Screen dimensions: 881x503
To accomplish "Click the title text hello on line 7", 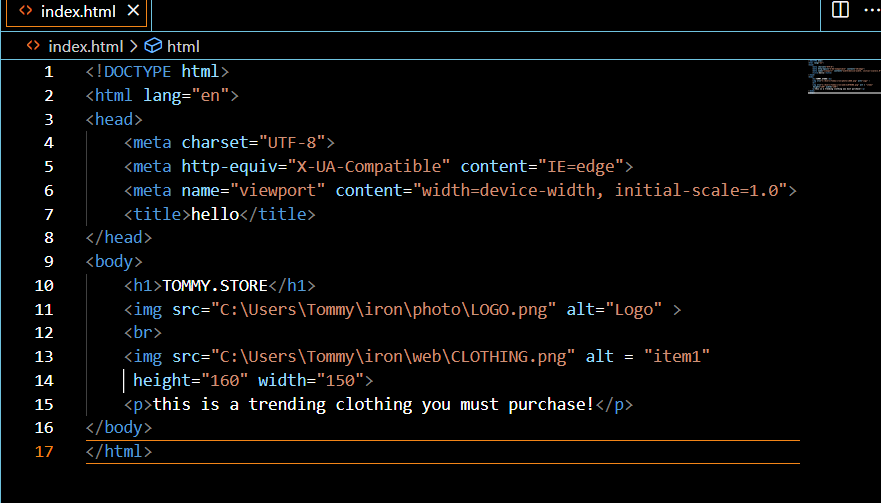I will coord(215,214).
